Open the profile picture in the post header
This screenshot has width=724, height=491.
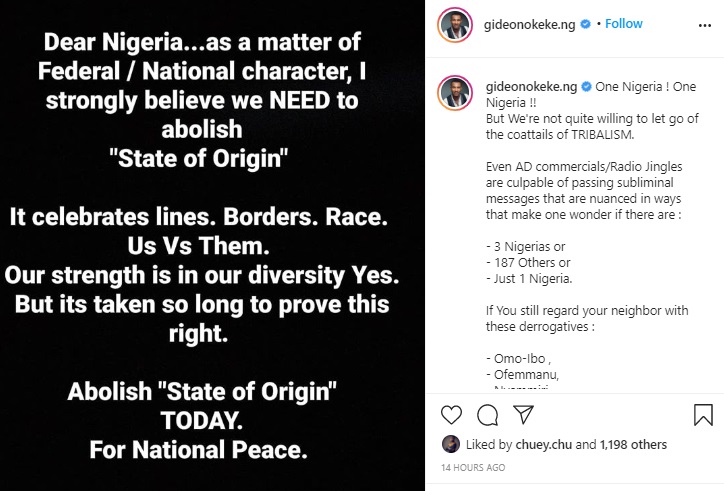click(x=455, y=23)
